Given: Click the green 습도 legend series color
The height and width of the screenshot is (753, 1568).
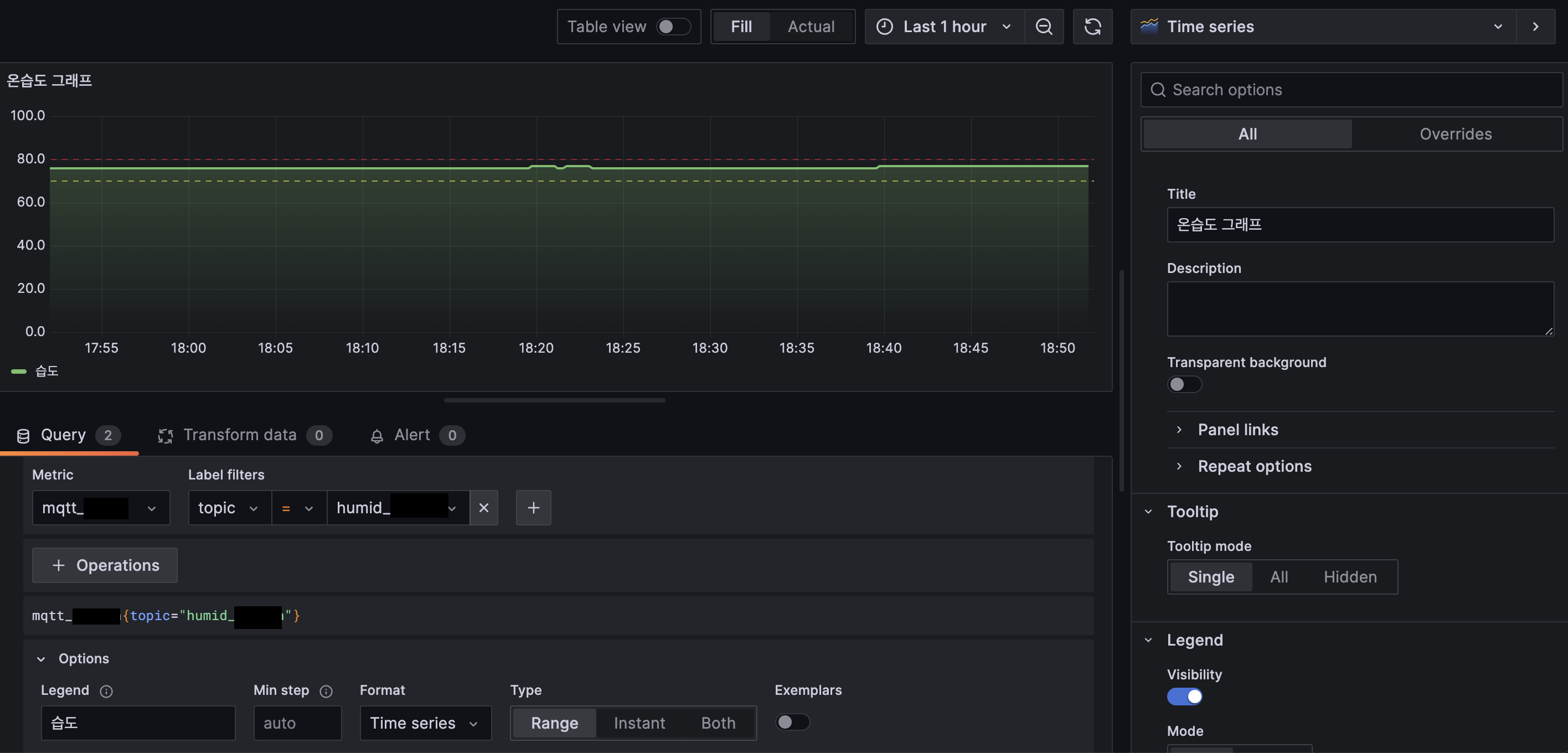Looking at the screenshot, I should [19, 371].
